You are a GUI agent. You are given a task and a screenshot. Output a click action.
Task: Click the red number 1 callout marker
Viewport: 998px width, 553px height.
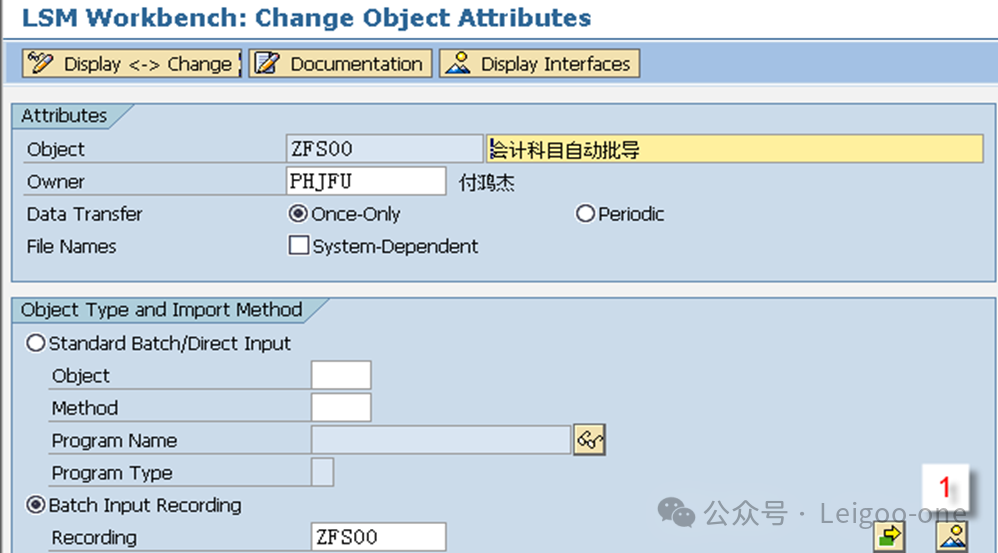point(942,489)
